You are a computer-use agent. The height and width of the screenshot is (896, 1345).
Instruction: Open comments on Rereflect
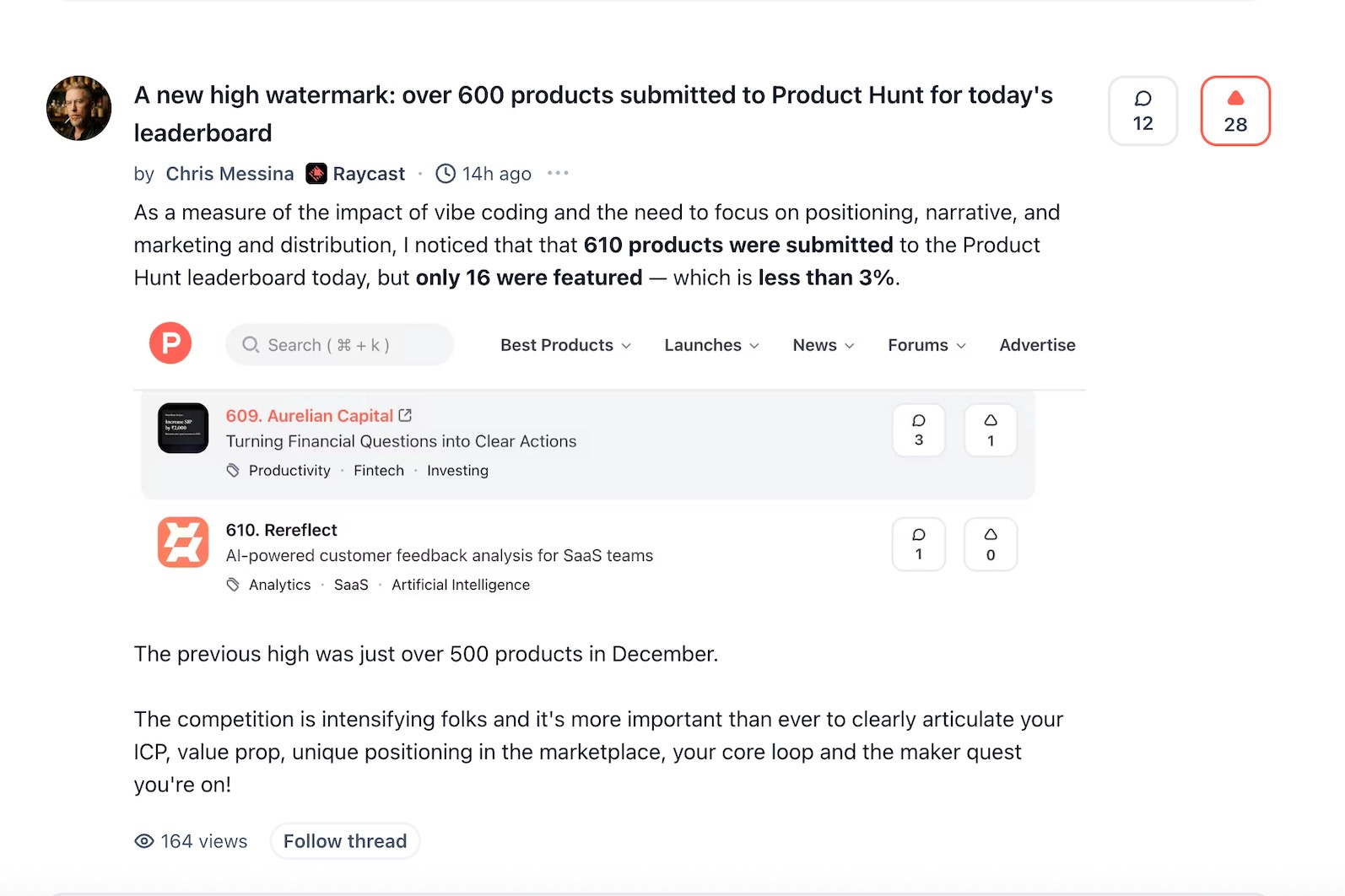tap(919, 544)
